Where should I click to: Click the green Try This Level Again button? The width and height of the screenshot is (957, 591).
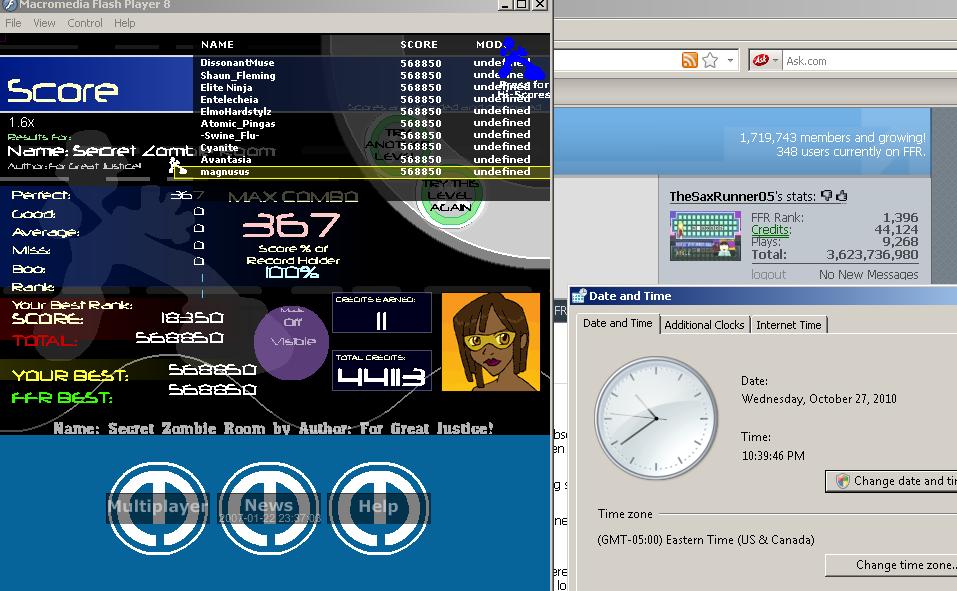(x=450, y=197)
